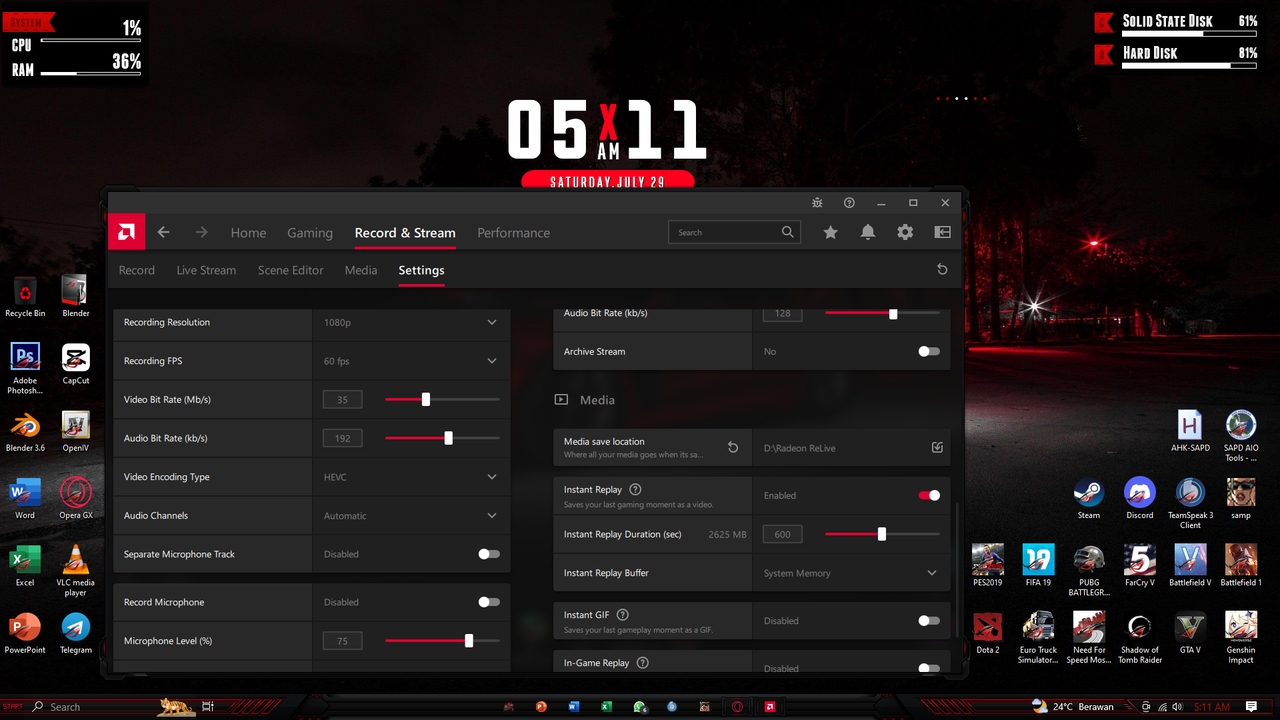
Task: Enable the Instant GIF toggle
Action: [x=929, y=620]
